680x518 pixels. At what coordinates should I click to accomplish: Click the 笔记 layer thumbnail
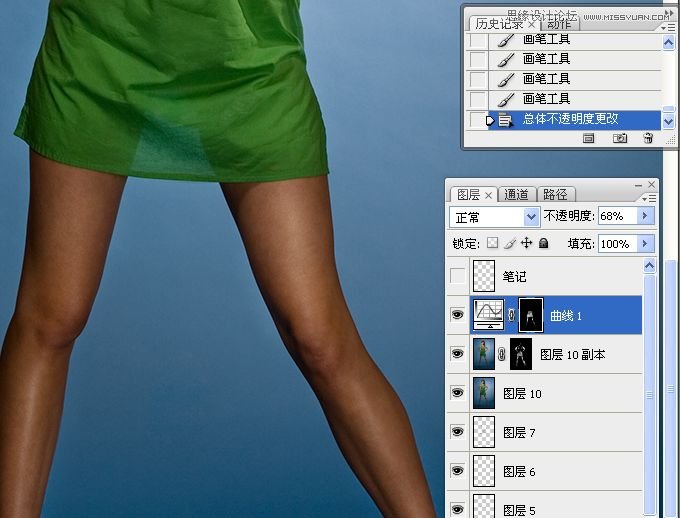pos(484,276)
